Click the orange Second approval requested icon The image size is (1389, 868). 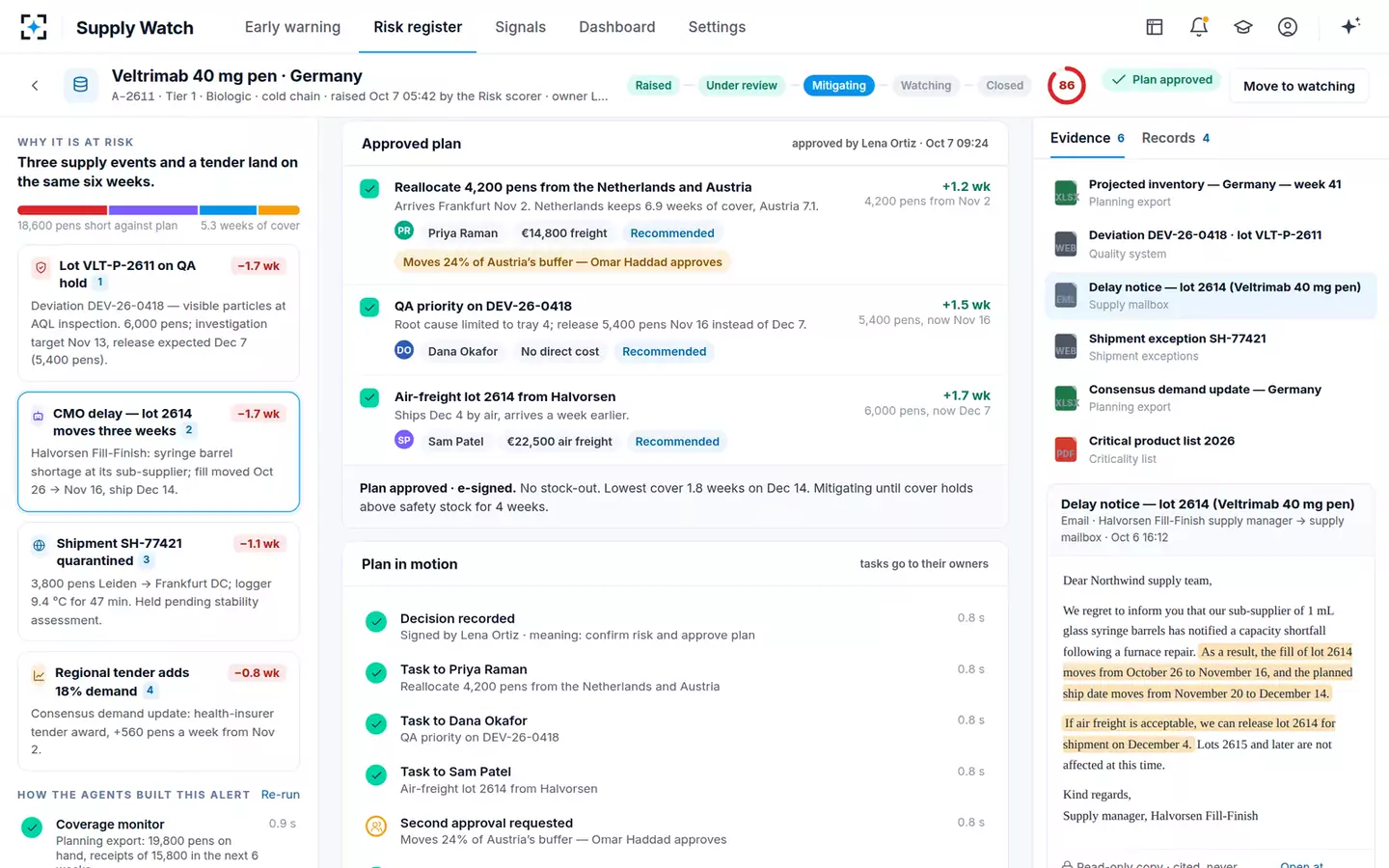pos(376,827)
